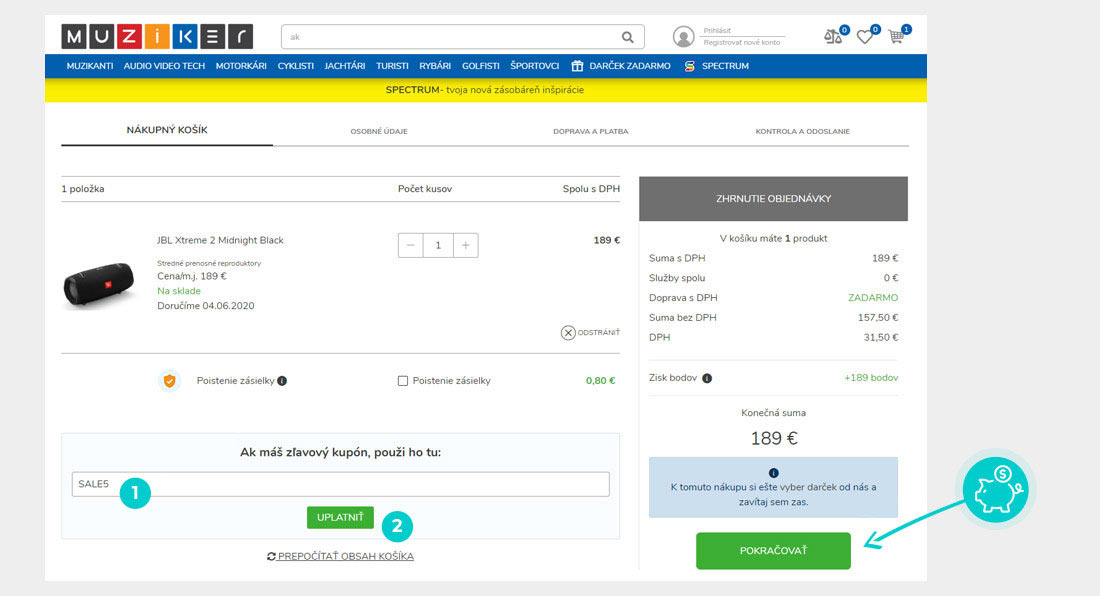Click the Uplatniť coupon button
Image resolution: width=1100 pixels, height=596 pixels.
click(x=340, y=517)
